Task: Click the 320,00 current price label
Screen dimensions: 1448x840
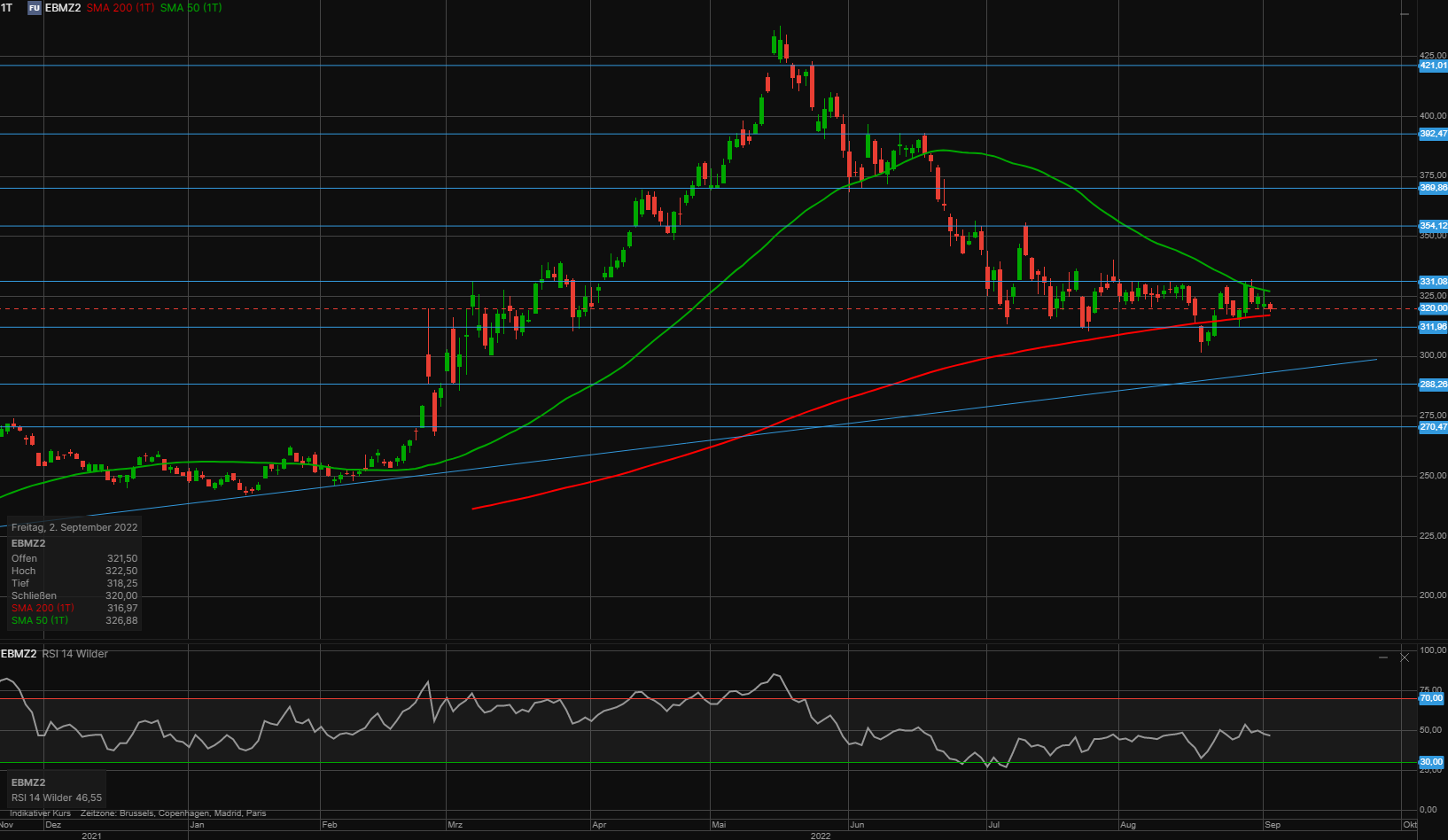Action: coord(1433,308)
